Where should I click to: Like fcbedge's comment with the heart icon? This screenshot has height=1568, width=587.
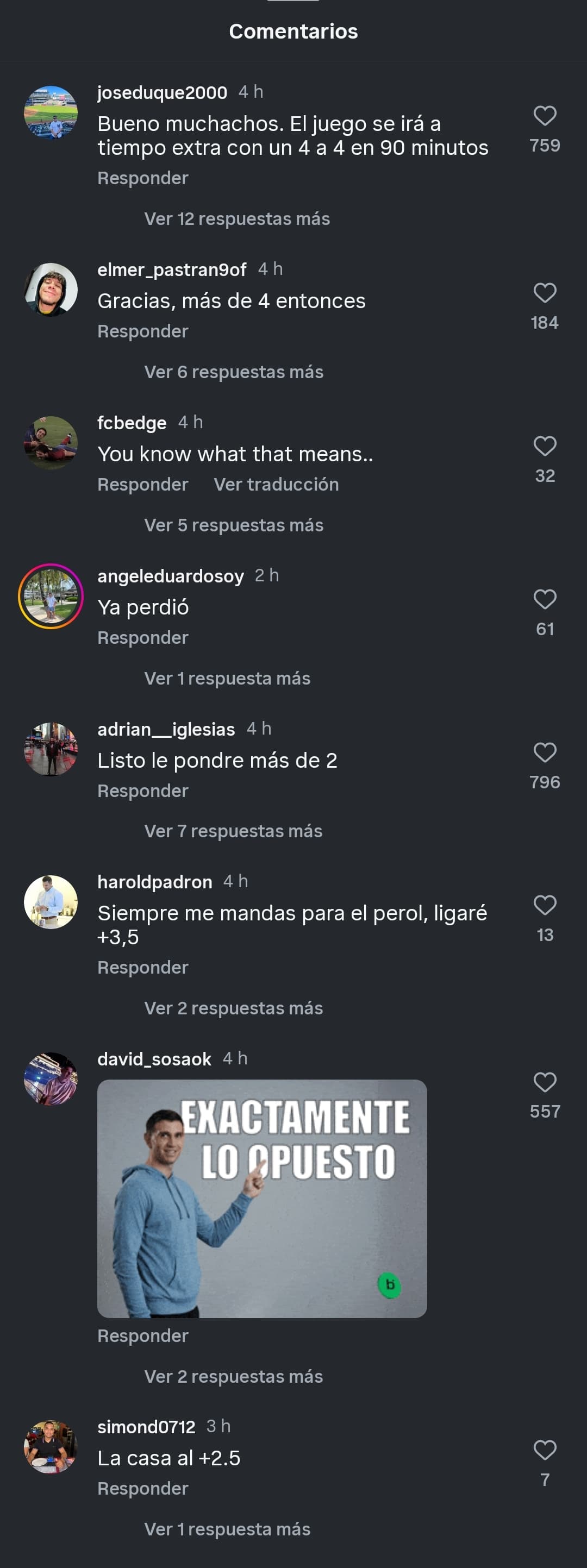click(x=545, y=446)
